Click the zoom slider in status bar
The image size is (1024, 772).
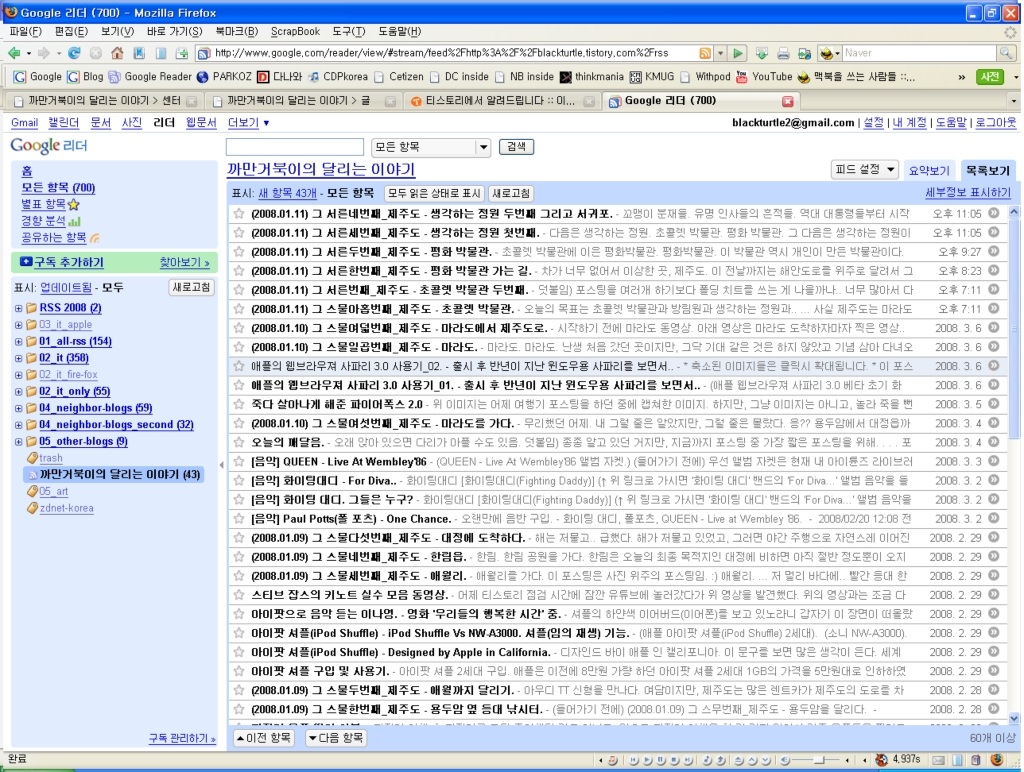(818, 760)
